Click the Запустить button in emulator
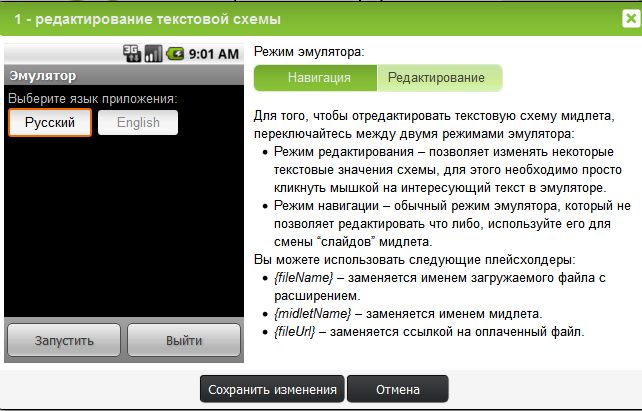The width and height of the screenshot is (642, 411). coord(64,340)
